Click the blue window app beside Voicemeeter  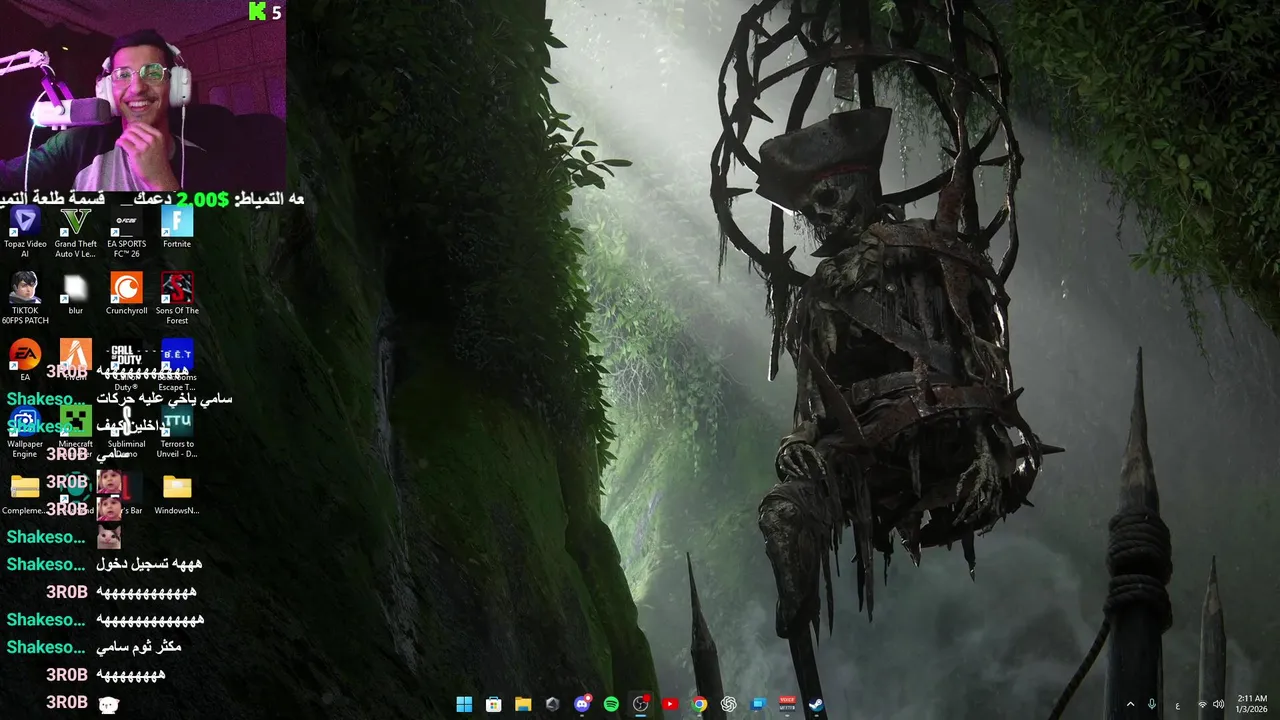[759, 704]
